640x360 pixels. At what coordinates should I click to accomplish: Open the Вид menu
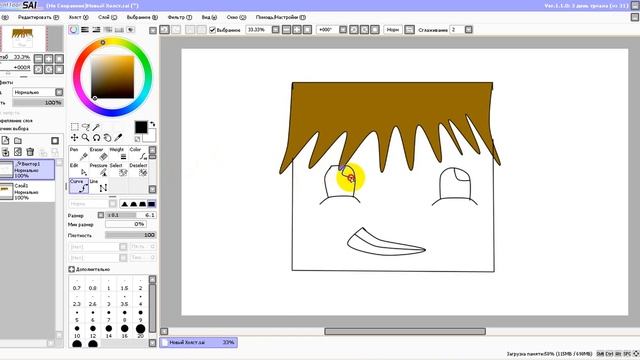click(209, 17)
